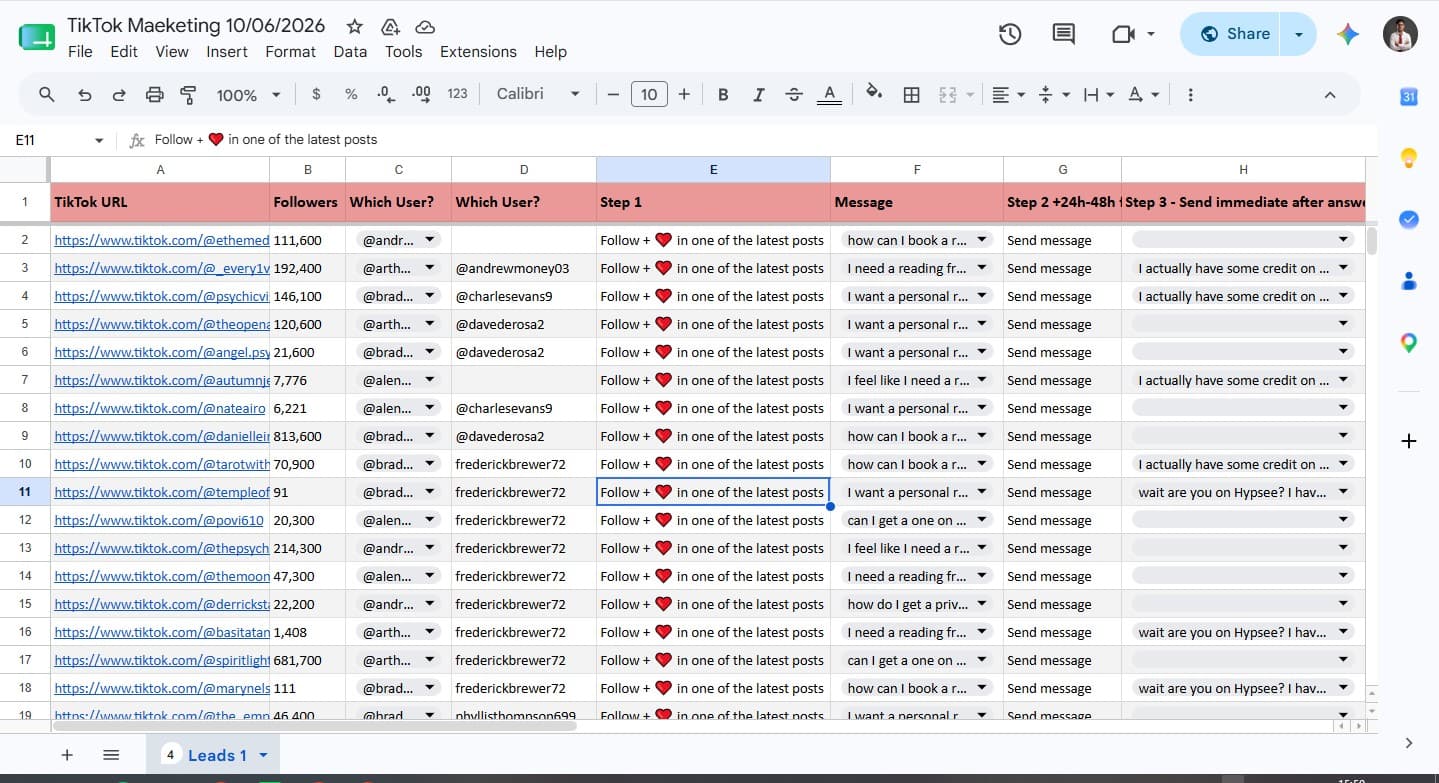
Task: Format as currency dollar sign
Action: coord(316,94)
